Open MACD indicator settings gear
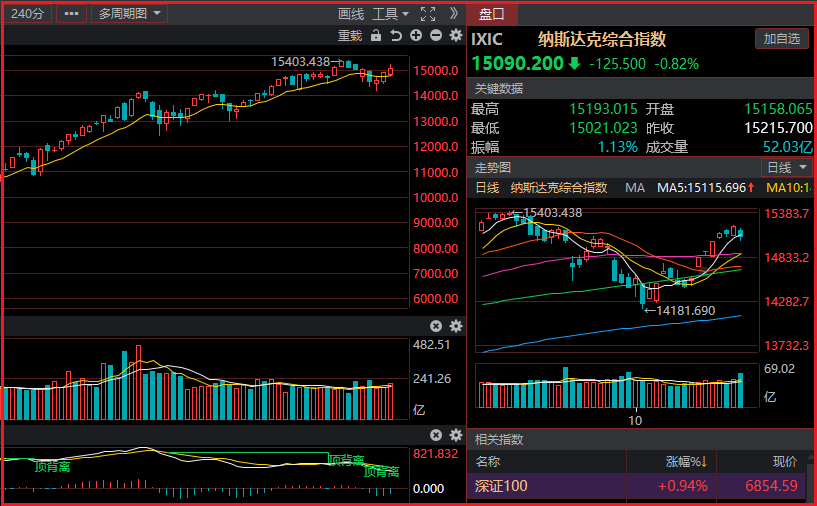This screenshot has height=506, width=817. [456, 435]
